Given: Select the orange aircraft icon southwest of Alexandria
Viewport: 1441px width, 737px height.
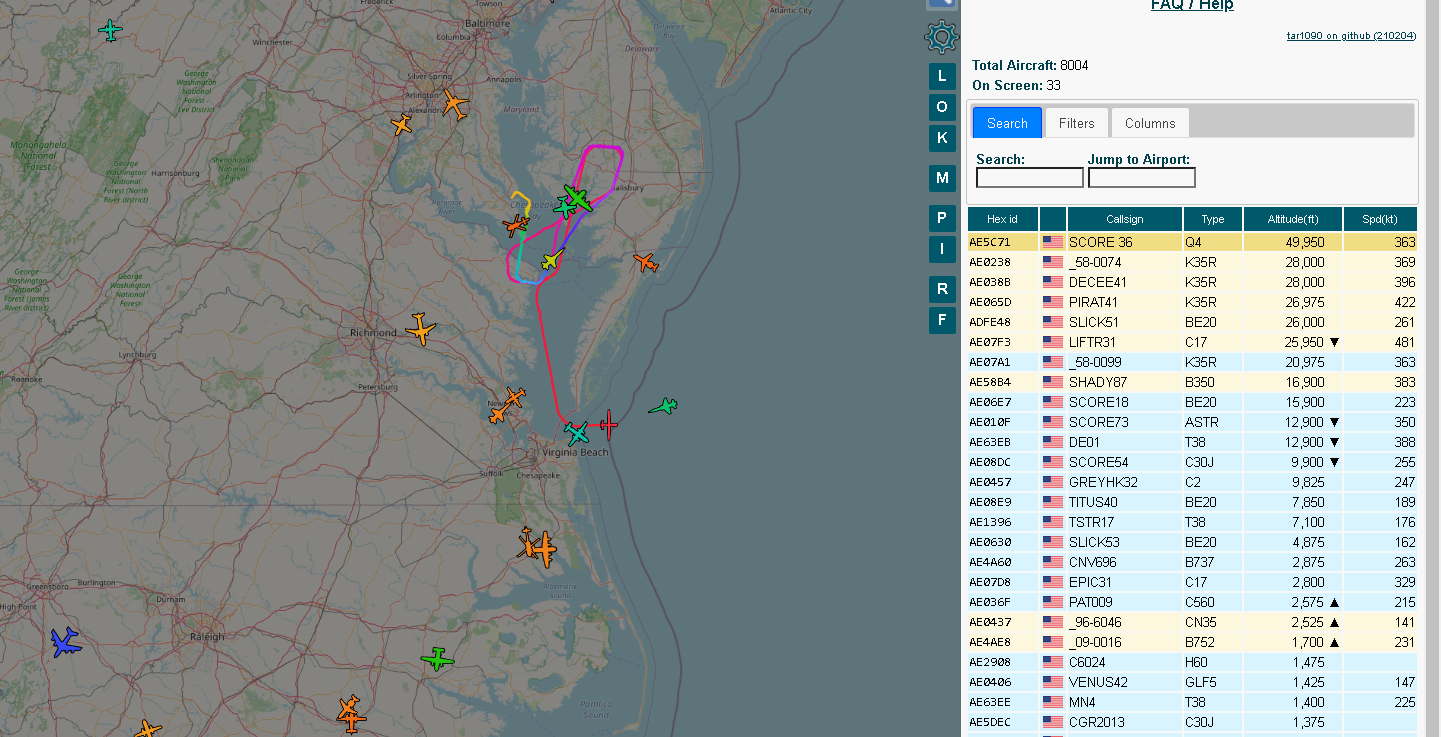Looking at the screenshot, I should click(x=401, y=125).
